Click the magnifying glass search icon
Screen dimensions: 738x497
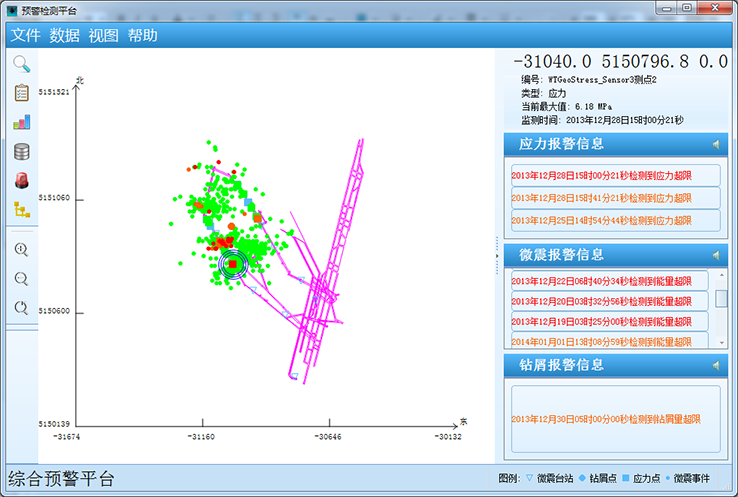(x=21, y=64)
